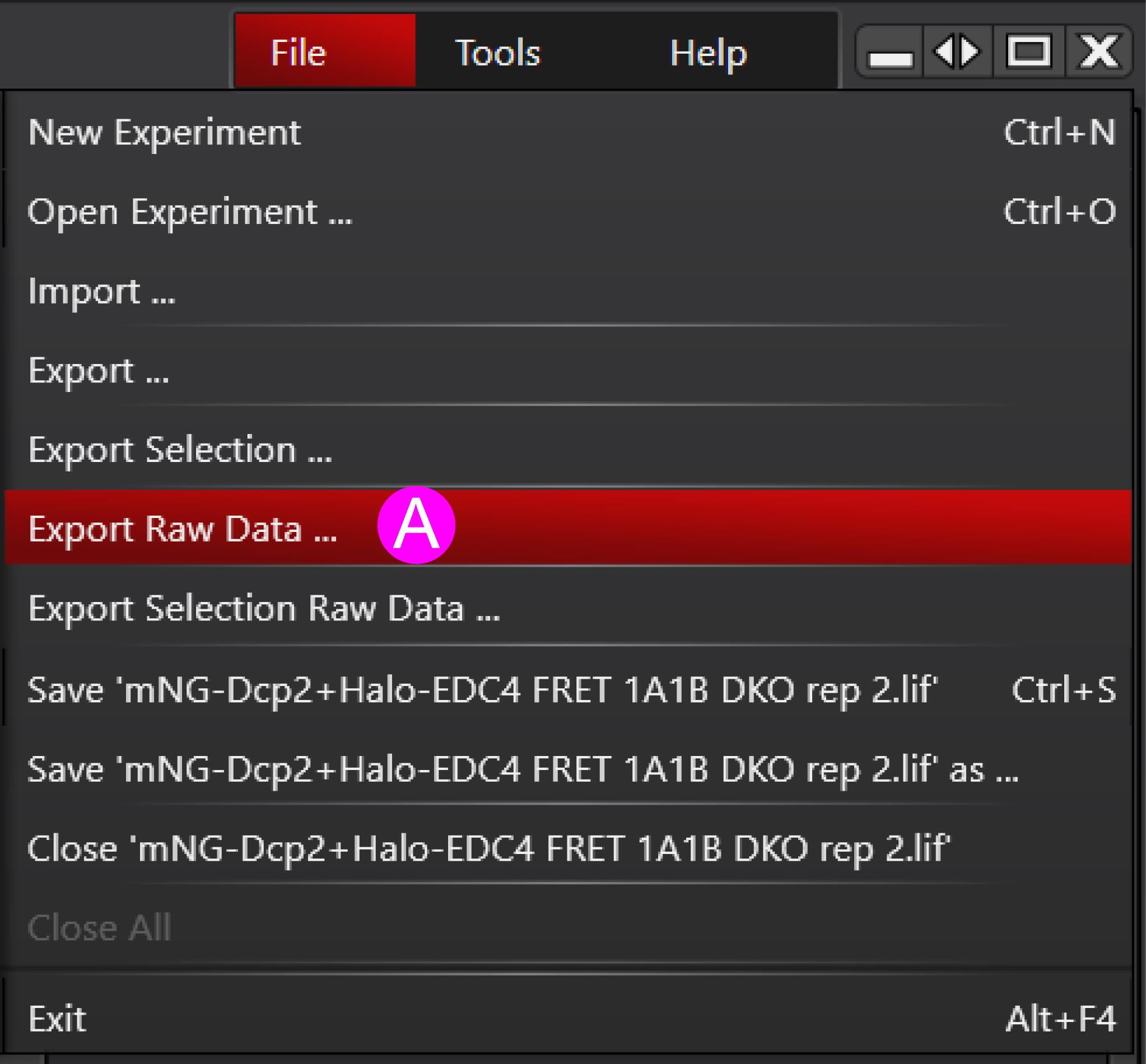This screenshot has height=1064, width=1146.
Task: Open the Tools menu
Action: point(498,52)
